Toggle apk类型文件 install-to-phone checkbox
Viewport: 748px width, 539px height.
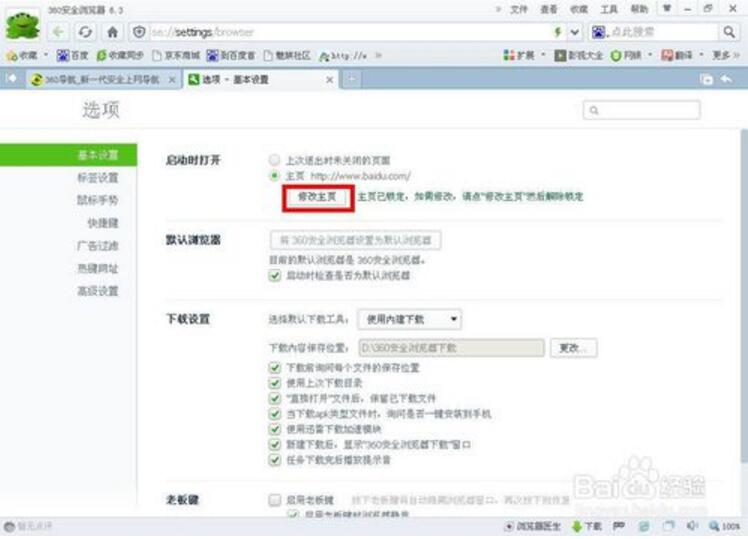coord(274,414)
